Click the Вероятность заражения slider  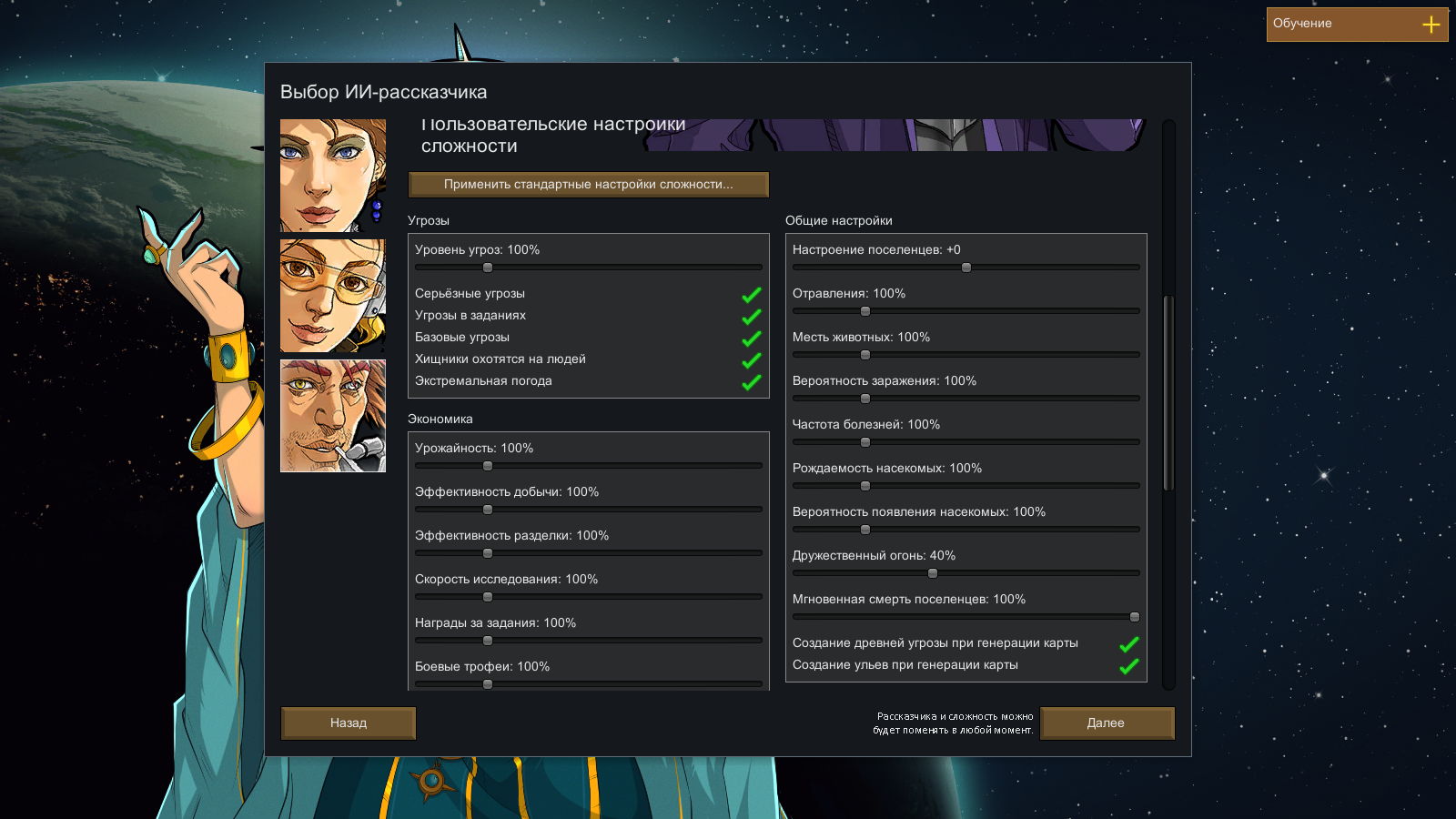click(x=966, y=399)
